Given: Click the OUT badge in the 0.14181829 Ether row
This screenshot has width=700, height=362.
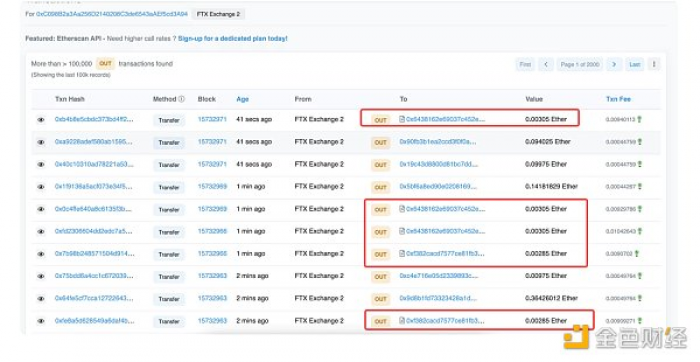Looking at the screenshot, I should [380, 187].
